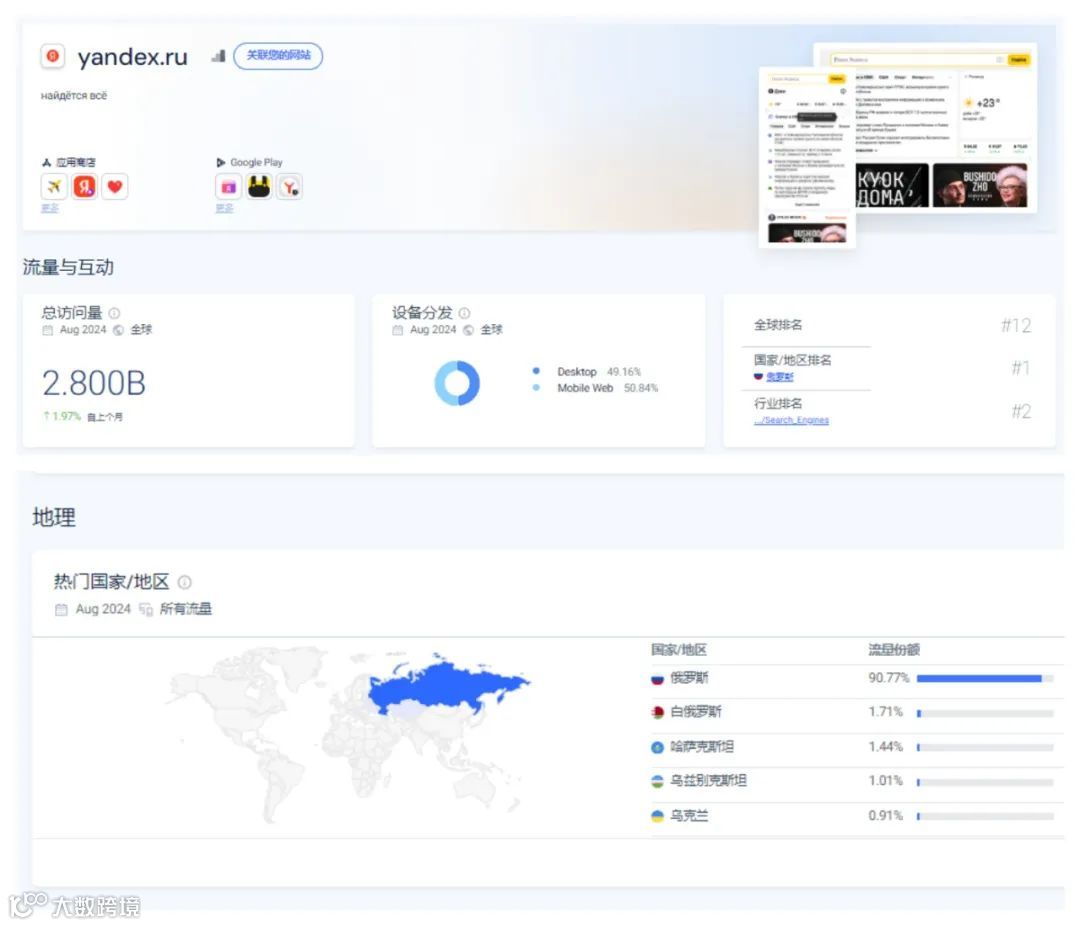Image resolution: width=1080 pixels, height=926 pixels.
Task: Click the Google Play triangle icon
Action: coord(221,163)
